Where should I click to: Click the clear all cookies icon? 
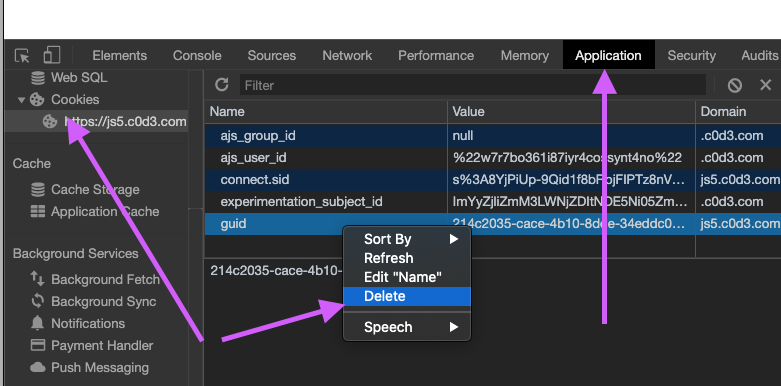(x=735, y=85)
